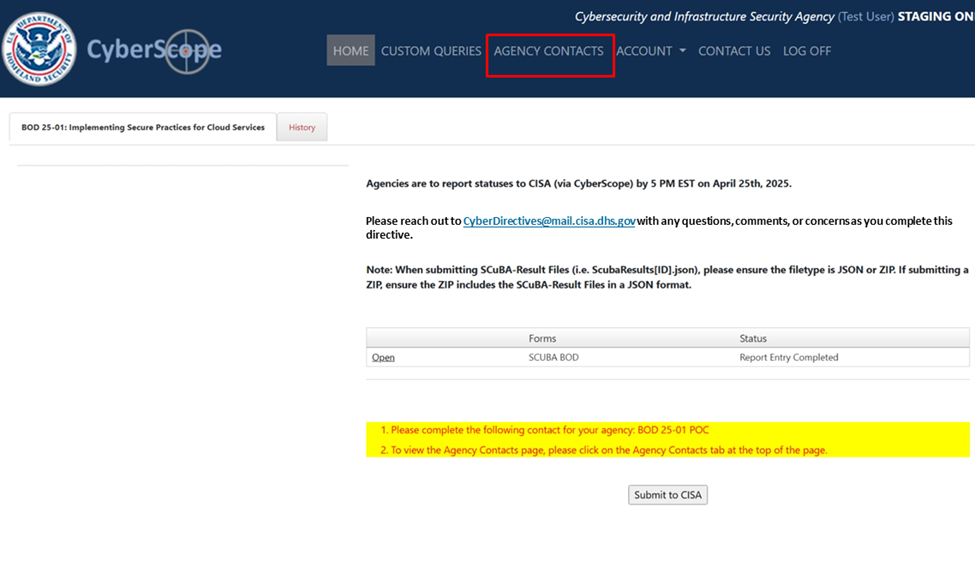Click the CyberScope logo text
The image size is (975, 572).
pyautogui.click(x=154, y=50)
